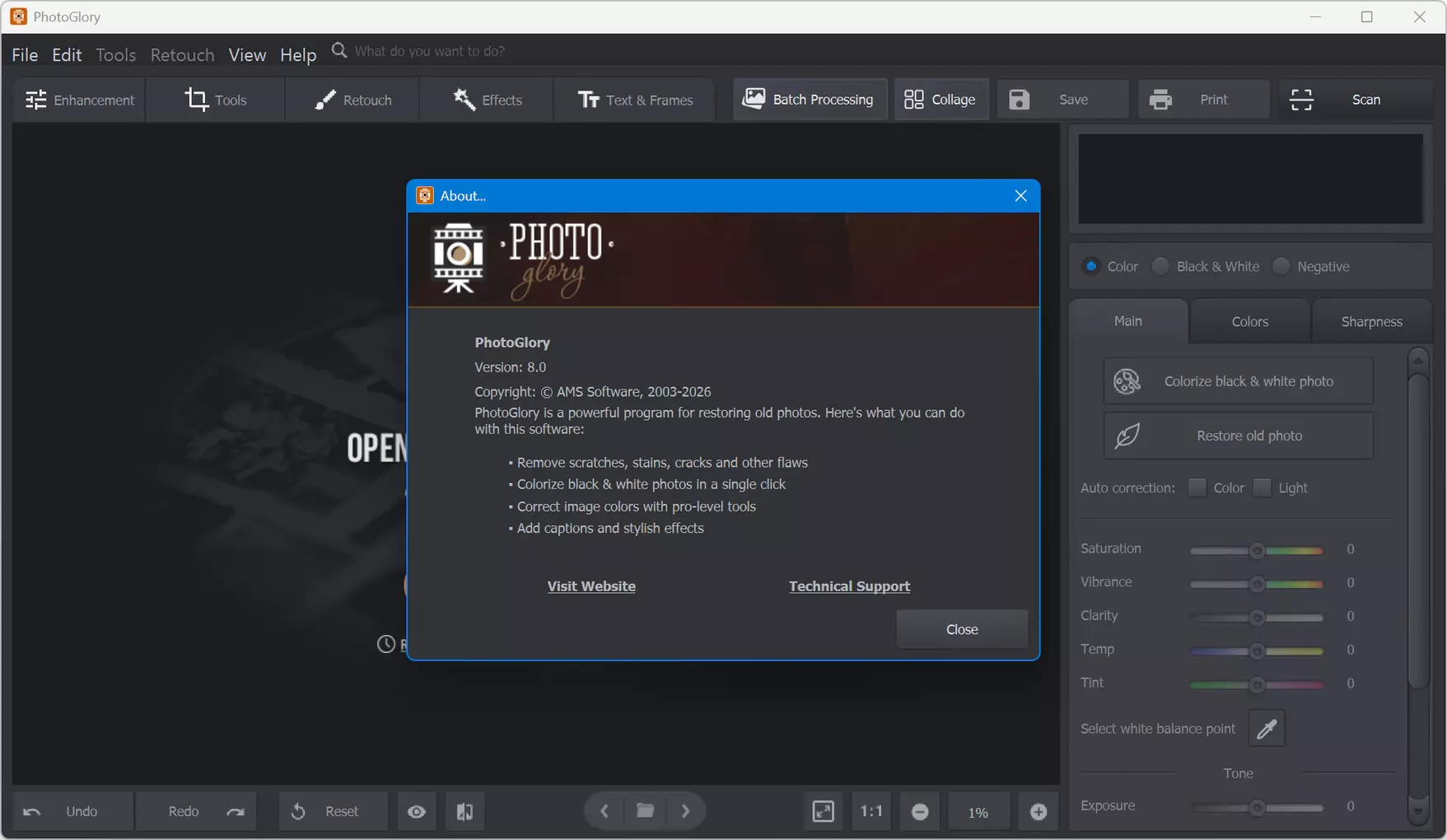Click the Close button in About dialog
Viewport: 1447px width, 840px height.
point(962,629)
